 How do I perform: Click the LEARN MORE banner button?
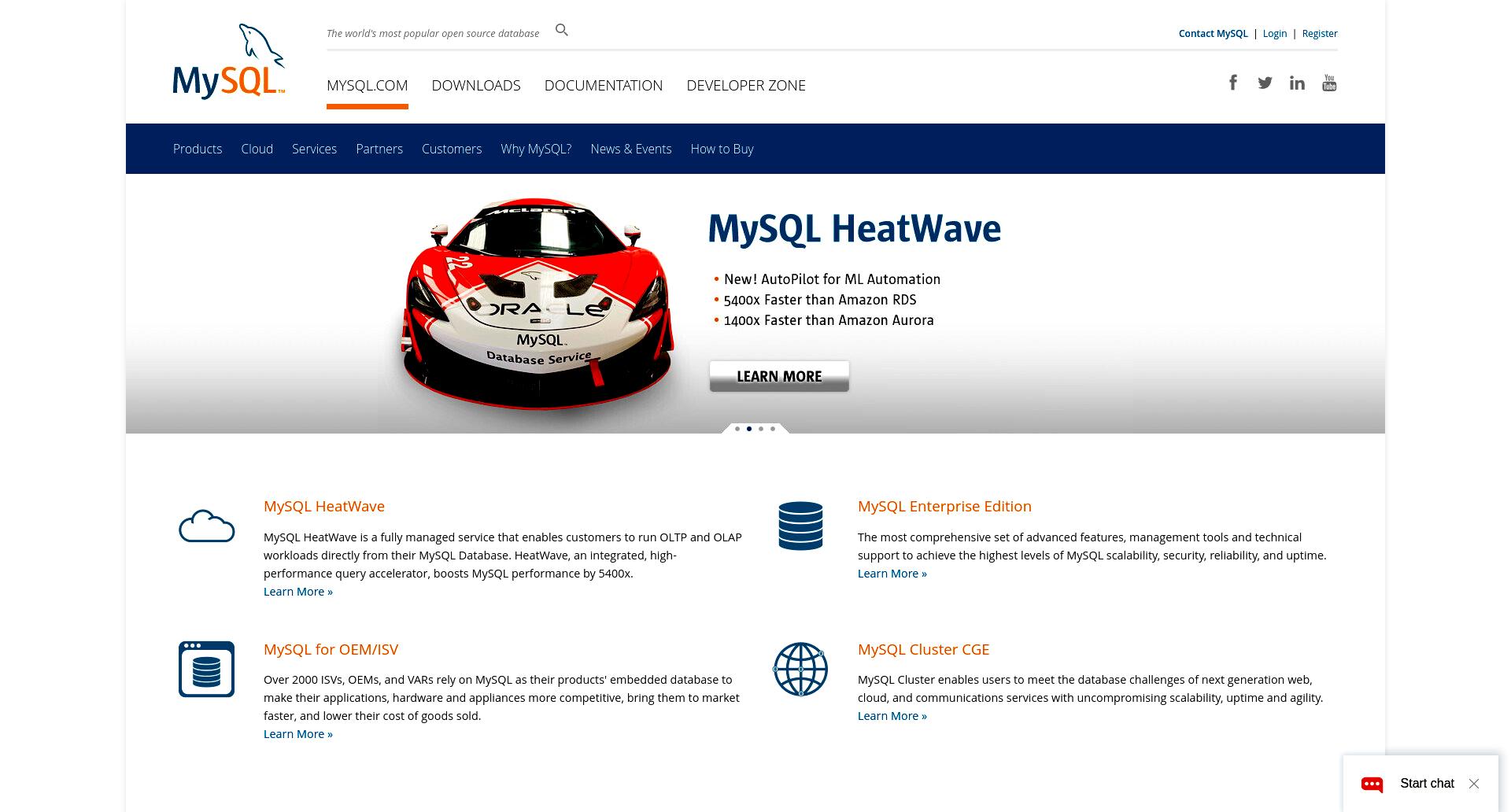[779, 376]
